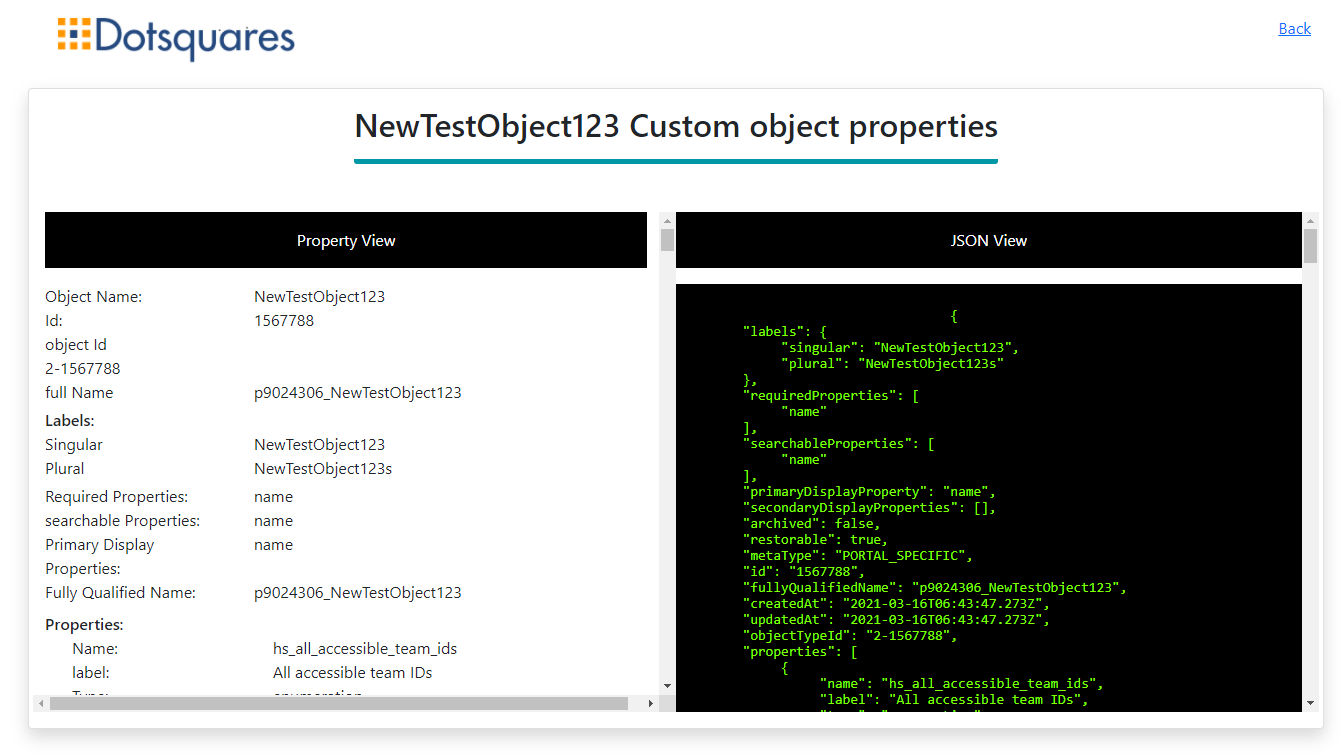Click the 'Fully Qualified Name:' label
Image resolution: width=1341 pixels, height=756 pixels.
click(x=120, y=593)
